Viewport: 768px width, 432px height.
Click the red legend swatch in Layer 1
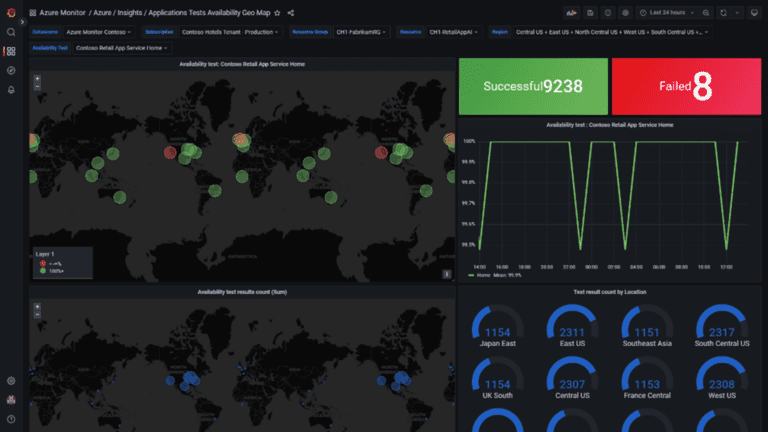[x=43, y=264]
